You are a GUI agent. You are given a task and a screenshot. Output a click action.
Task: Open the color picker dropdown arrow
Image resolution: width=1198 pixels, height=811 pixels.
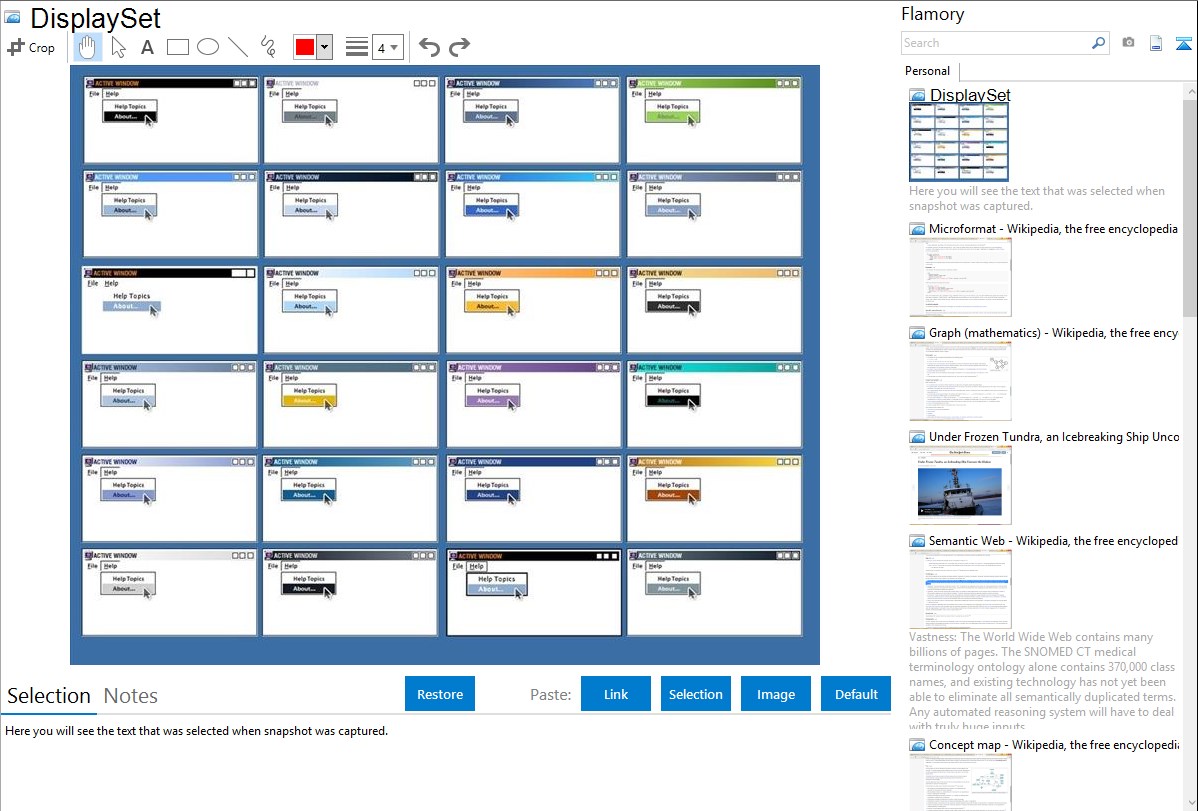(x=324, y=47)
